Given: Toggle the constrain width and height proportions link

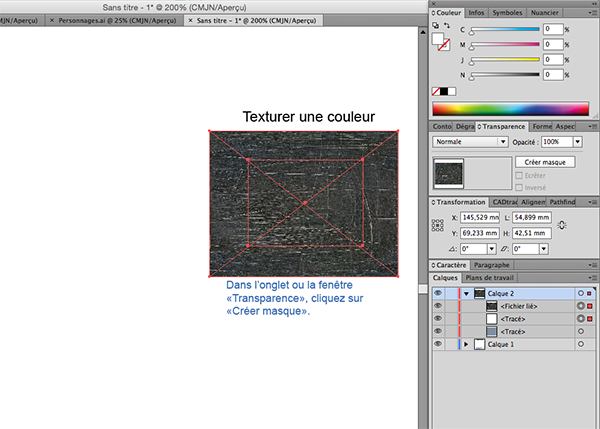Looking at the screenshot, I should 563,225.
